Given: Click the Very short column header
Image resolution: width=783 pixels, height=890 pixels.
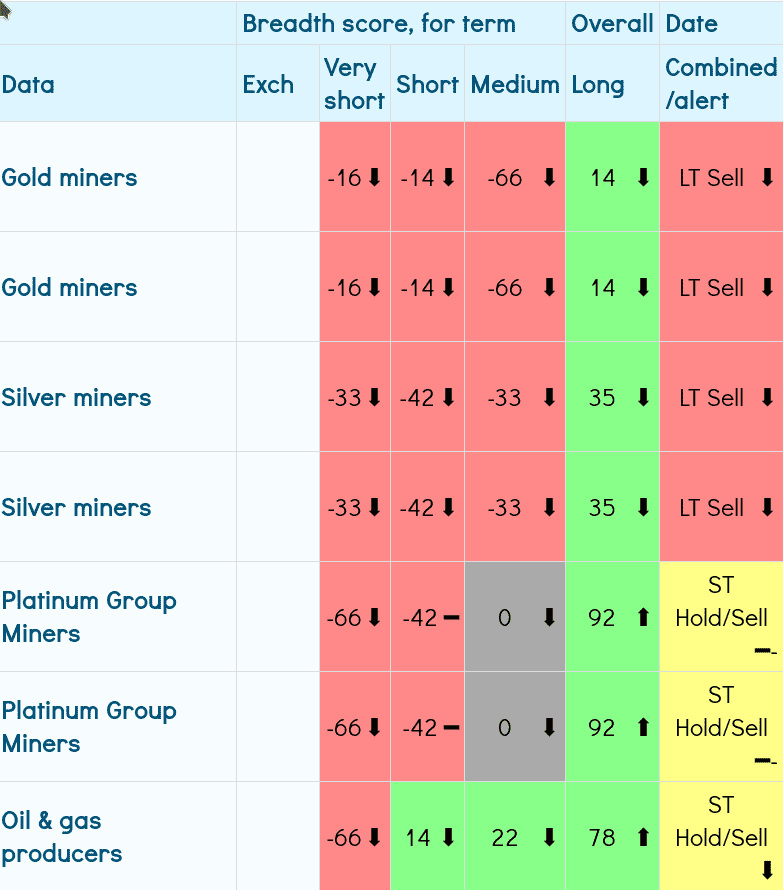Looking at the screenshot, I should click(354, 84).
